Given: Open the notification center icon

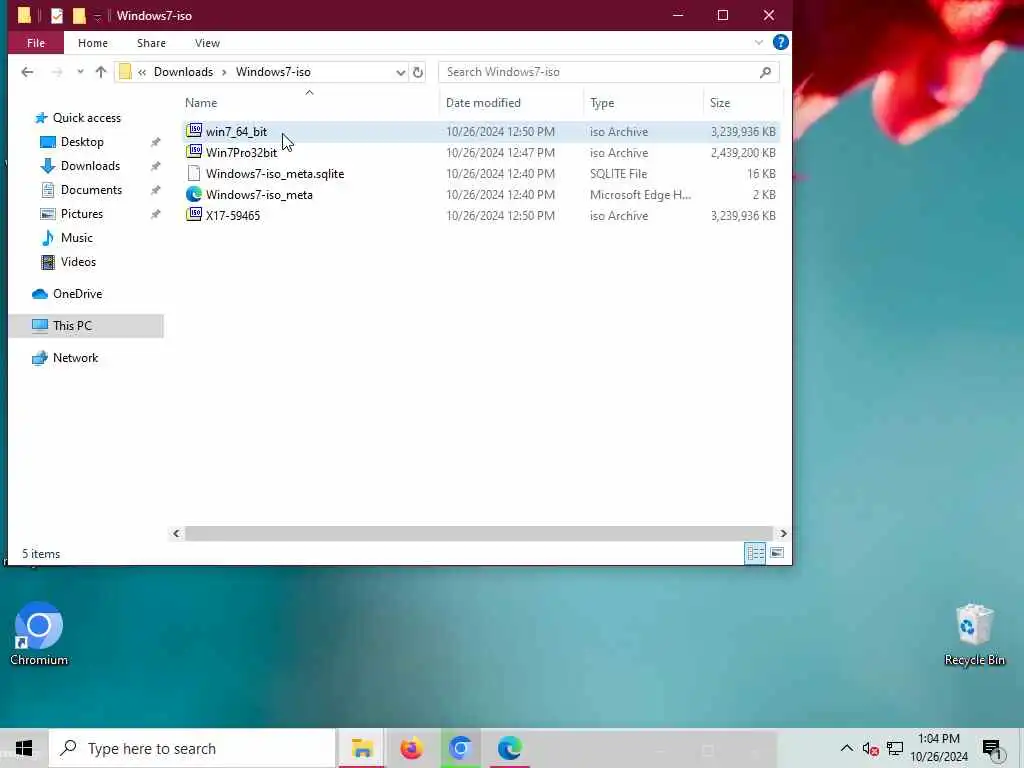Looking at the screenshot, I should [992, 749].
